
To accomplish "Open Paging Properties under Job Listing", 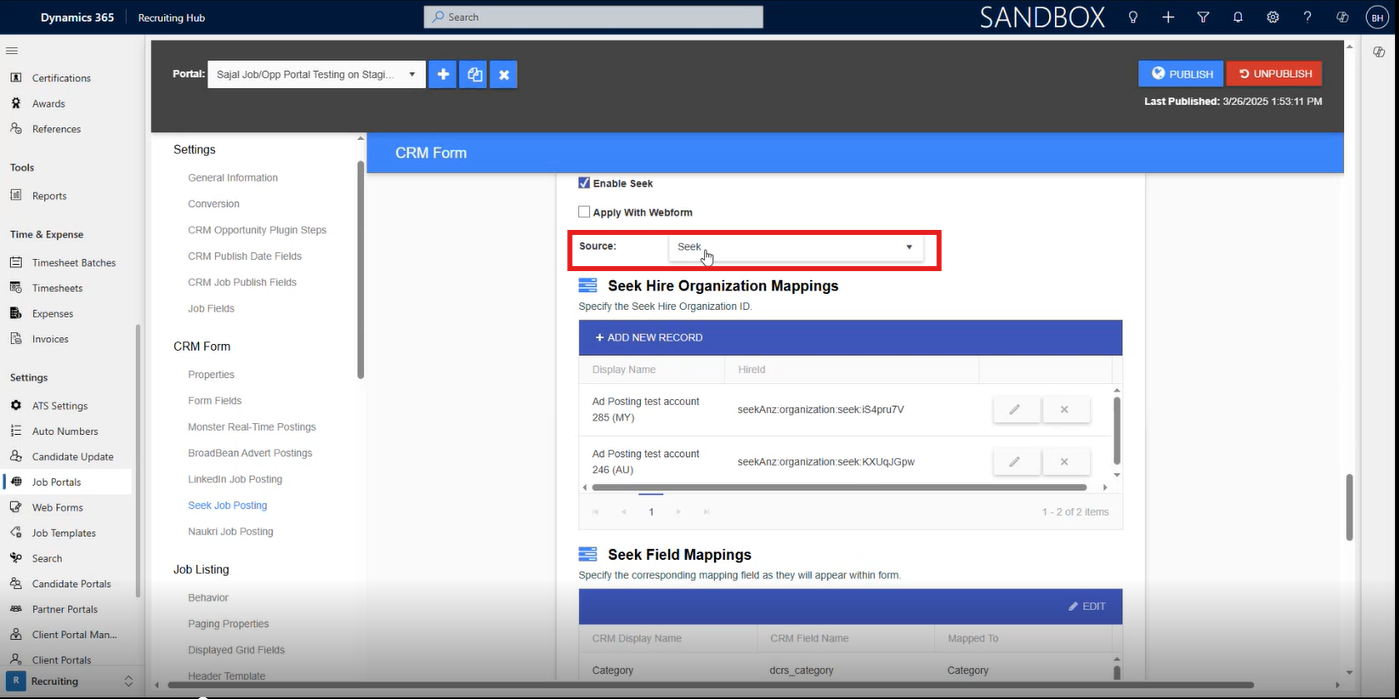I will (x=228, y=624).
